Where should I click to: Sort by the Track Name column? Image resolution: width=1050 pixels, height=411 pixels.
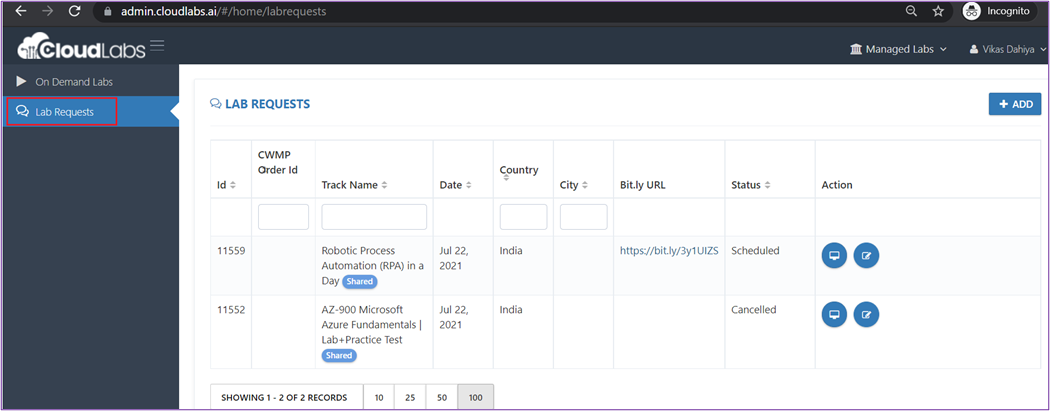[353, 185]
